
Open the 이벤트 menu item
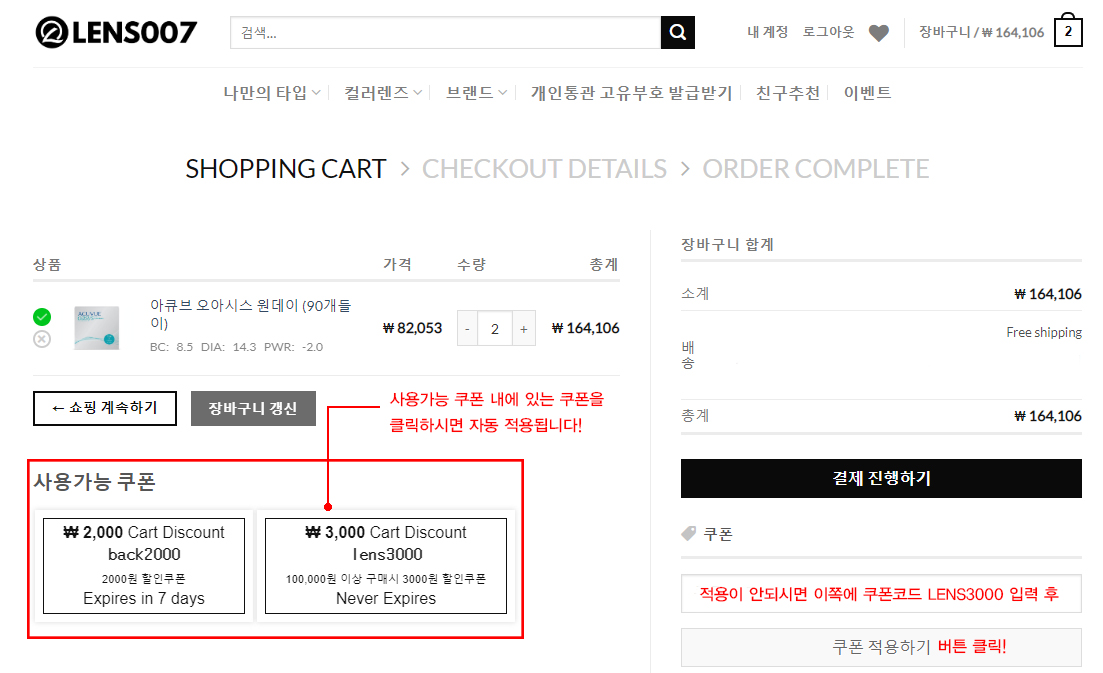pos(867,93)
